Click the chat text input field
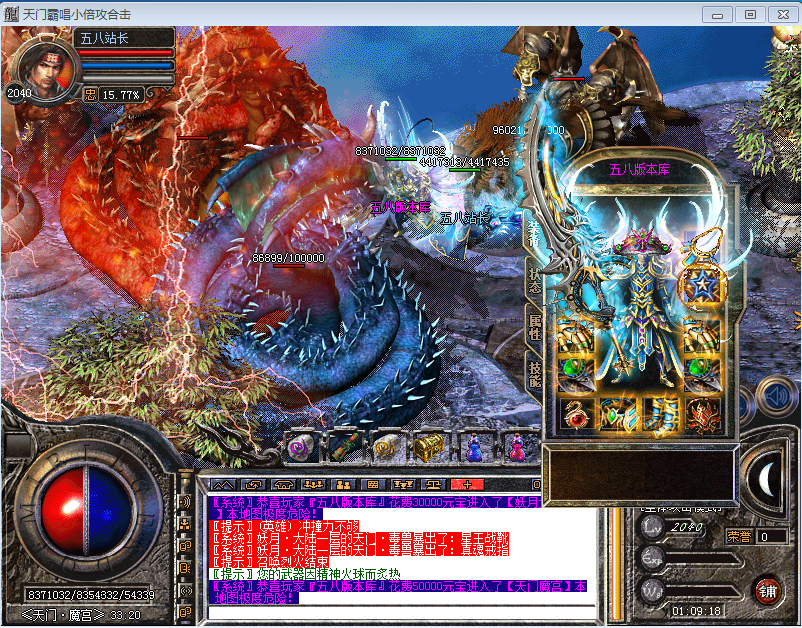The image size is (802, 628). (x=400, y=610)
